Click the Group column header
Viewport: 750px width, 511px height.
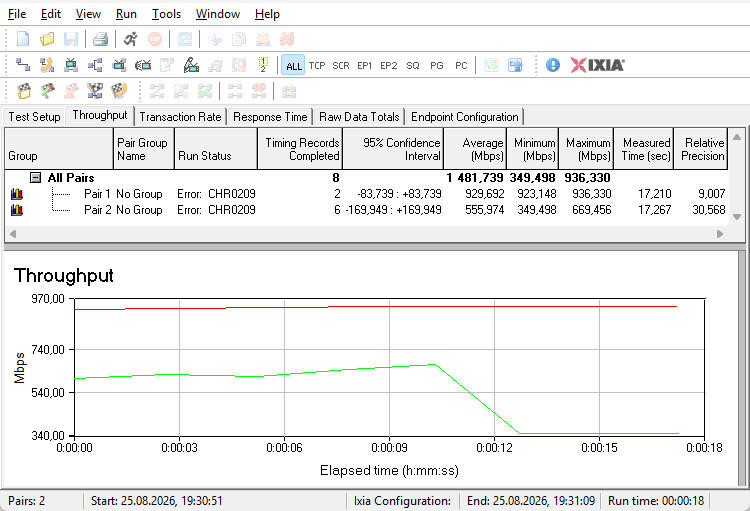point(59,148)
